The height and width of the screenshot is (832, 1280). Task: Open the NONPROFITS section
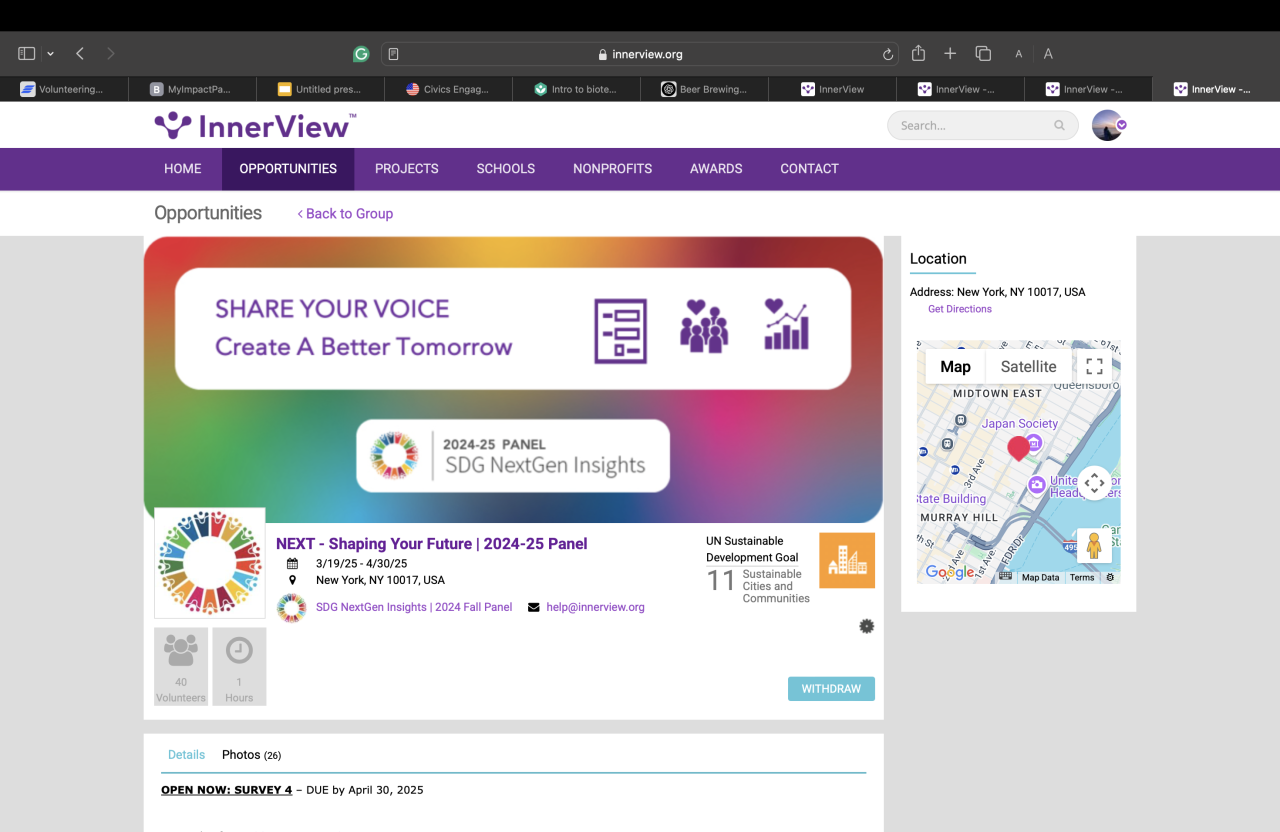613,169
